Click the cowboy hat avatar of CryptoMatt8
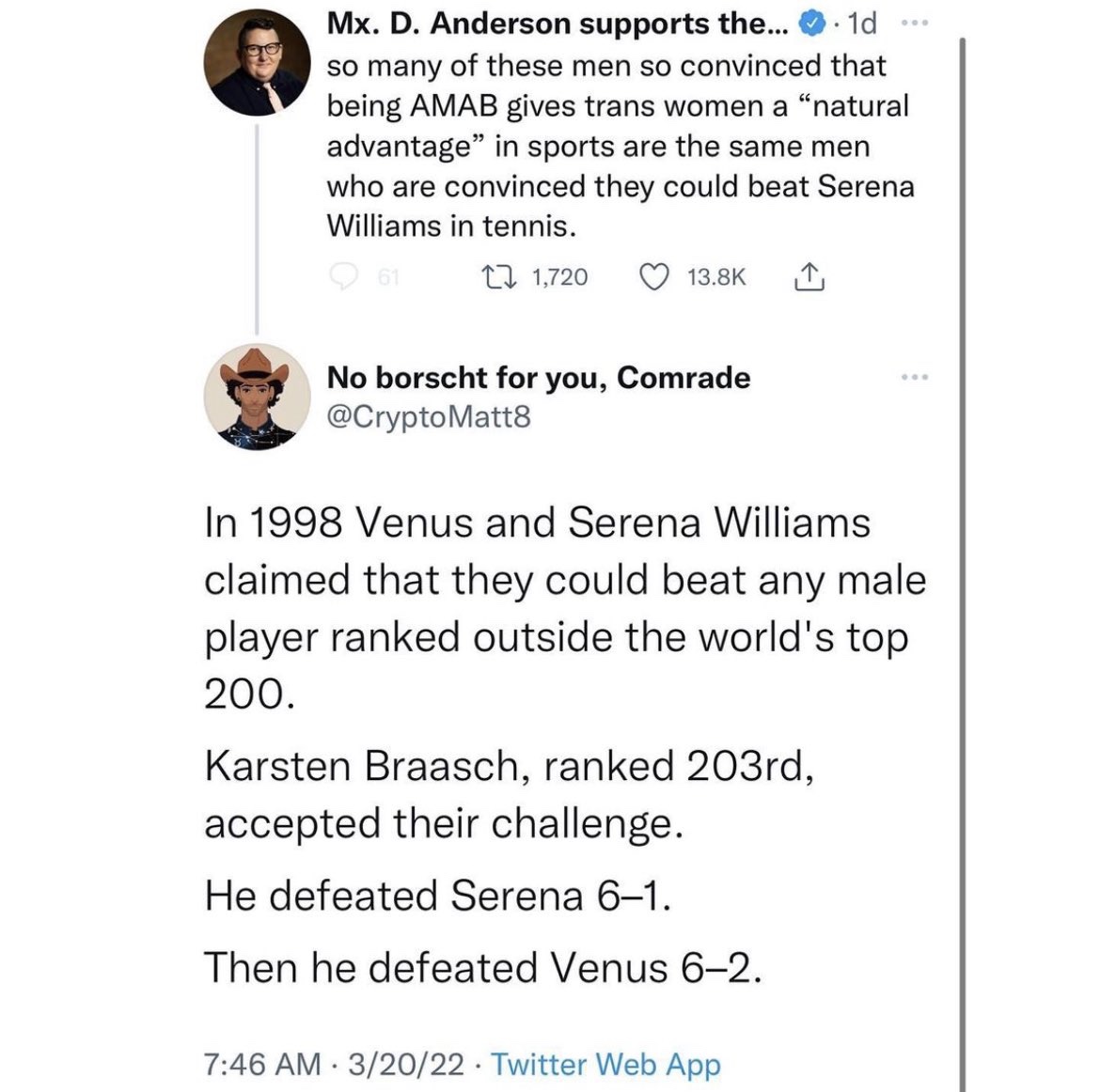The width and height of the screenshot is (1100, 1092). point(258,397)
